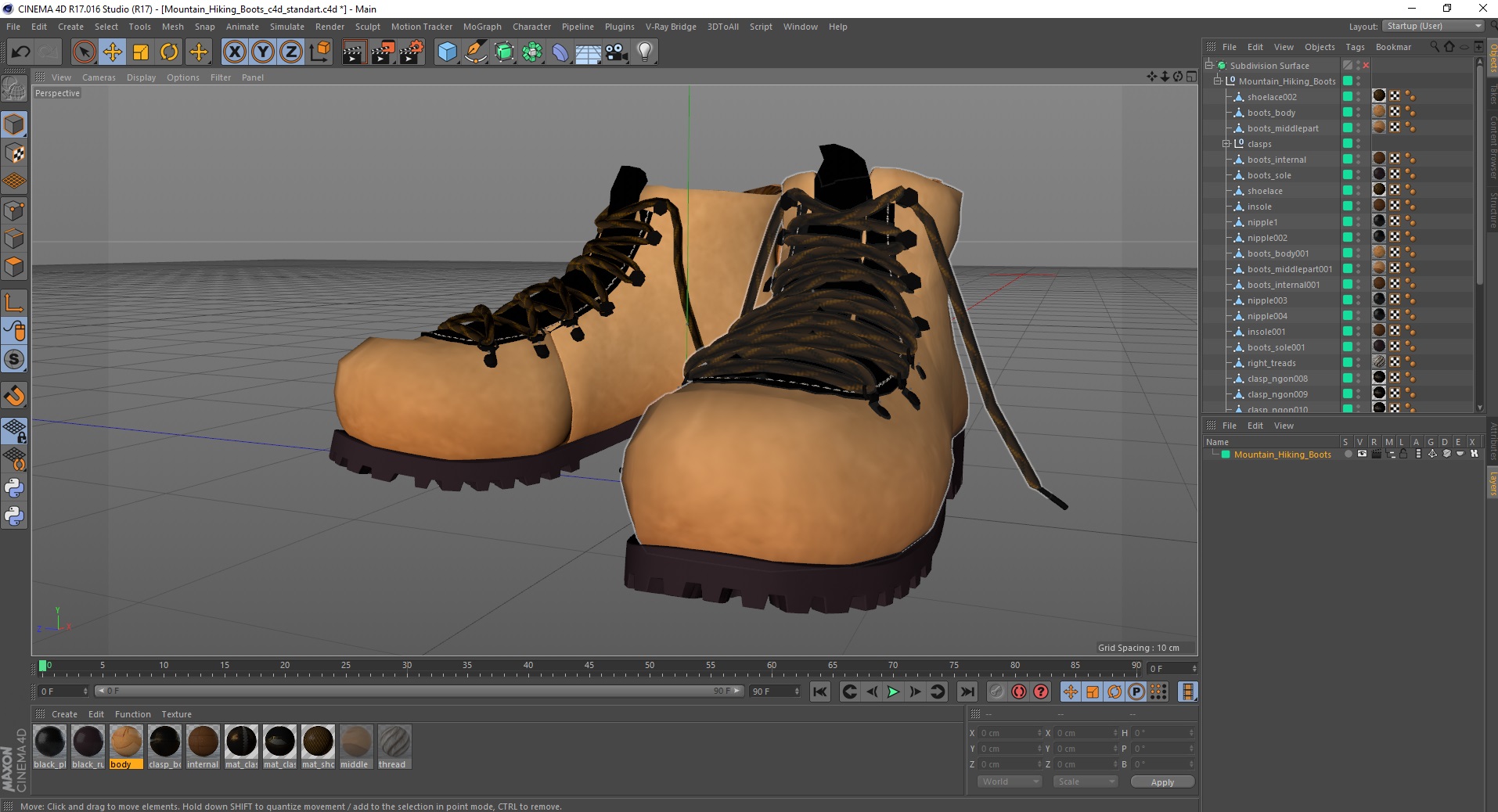Open Material manager Create menu
This screenshot has height=812, width=1498.
pyautogui.click(x=64, y=714)
